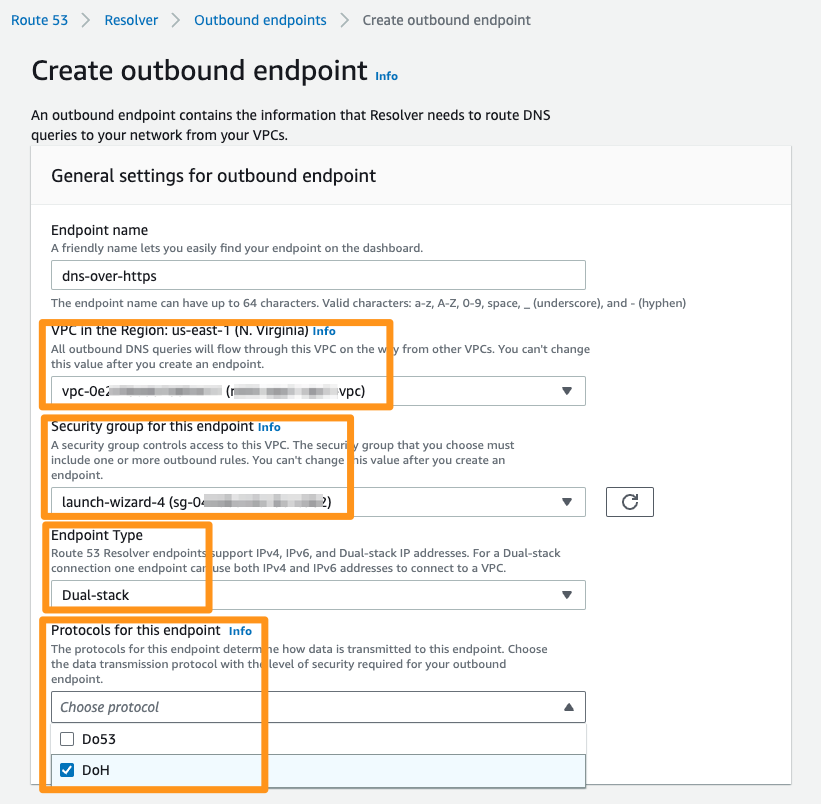Open Info beside Create outbound endpoint

[386, 75]
